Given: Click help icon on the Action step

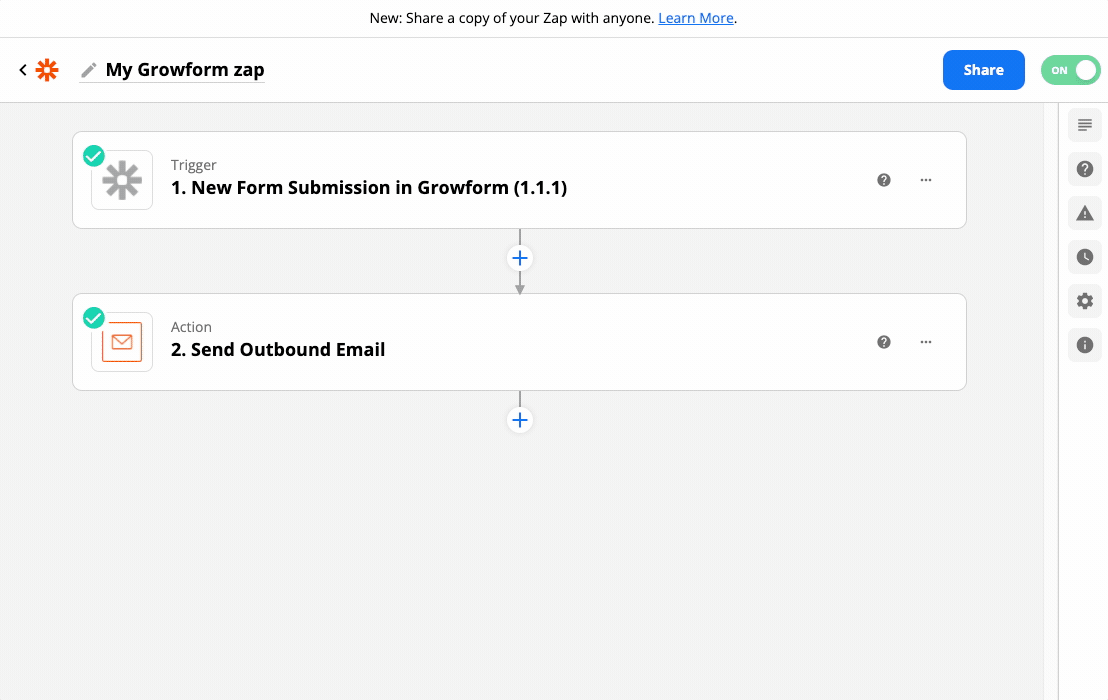Looking at the screenshot, I should [x=884, y=342].
